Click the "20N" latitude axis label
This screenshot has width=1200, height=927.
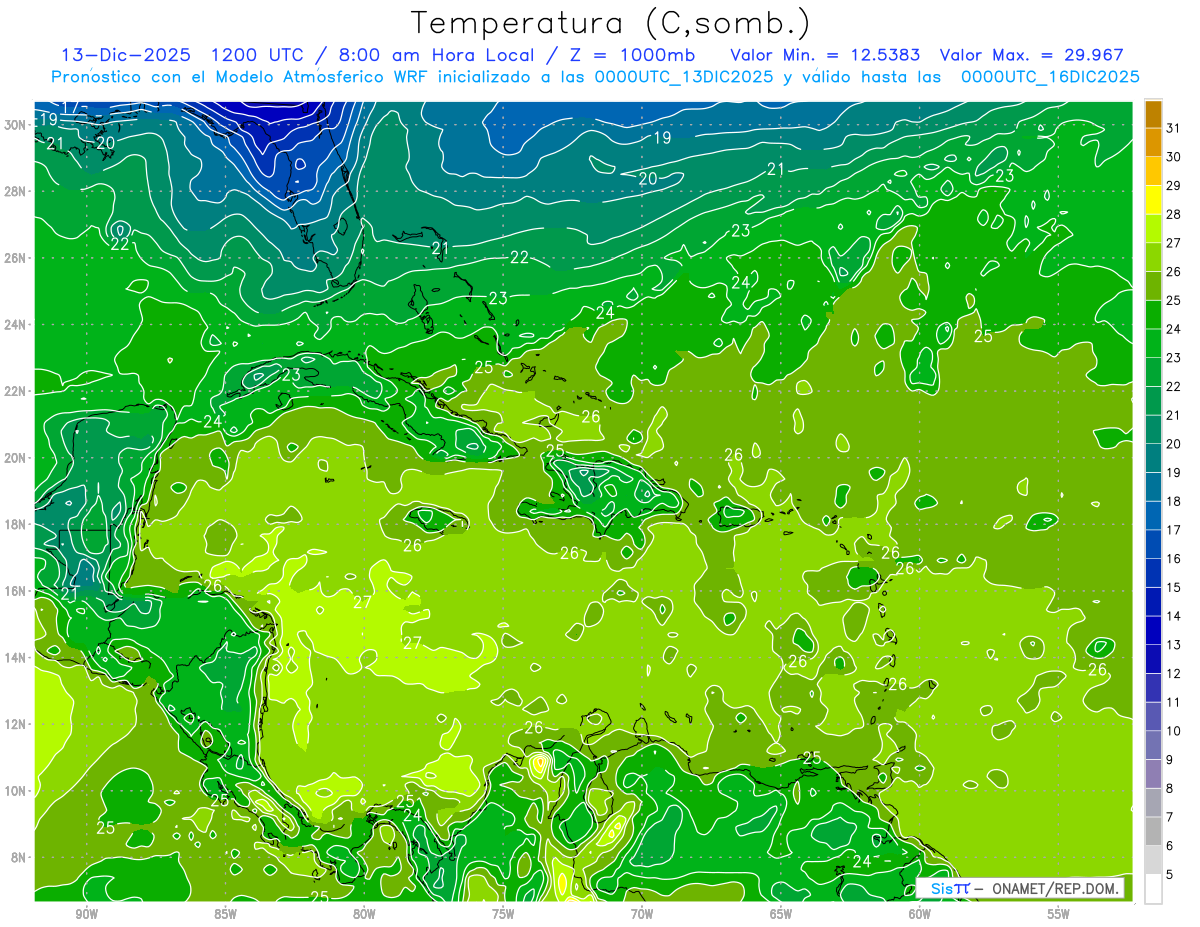coord(15,458)
